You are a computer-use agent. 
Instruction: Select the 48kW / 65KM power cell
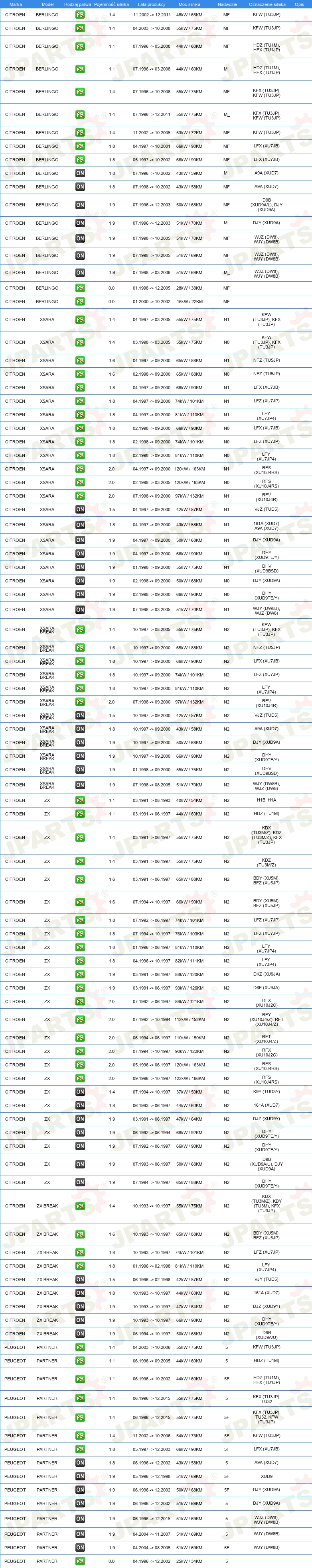(190, 15)
